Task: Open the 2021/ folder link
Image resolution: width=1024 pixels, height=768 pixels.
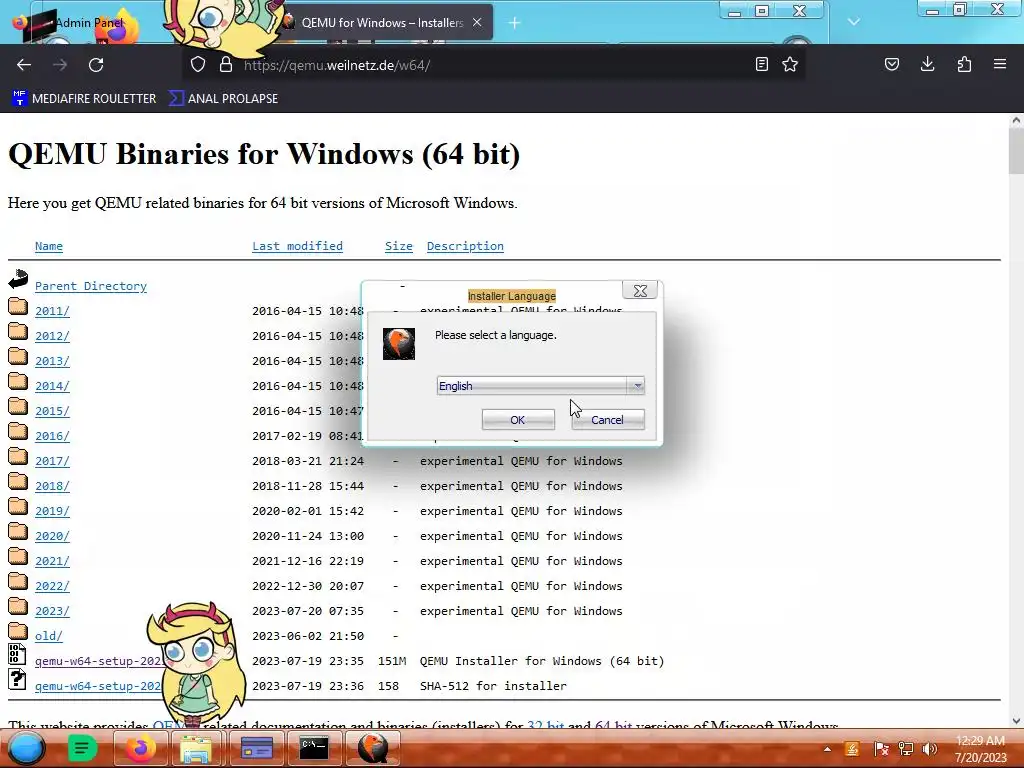Action: (52, 561)
